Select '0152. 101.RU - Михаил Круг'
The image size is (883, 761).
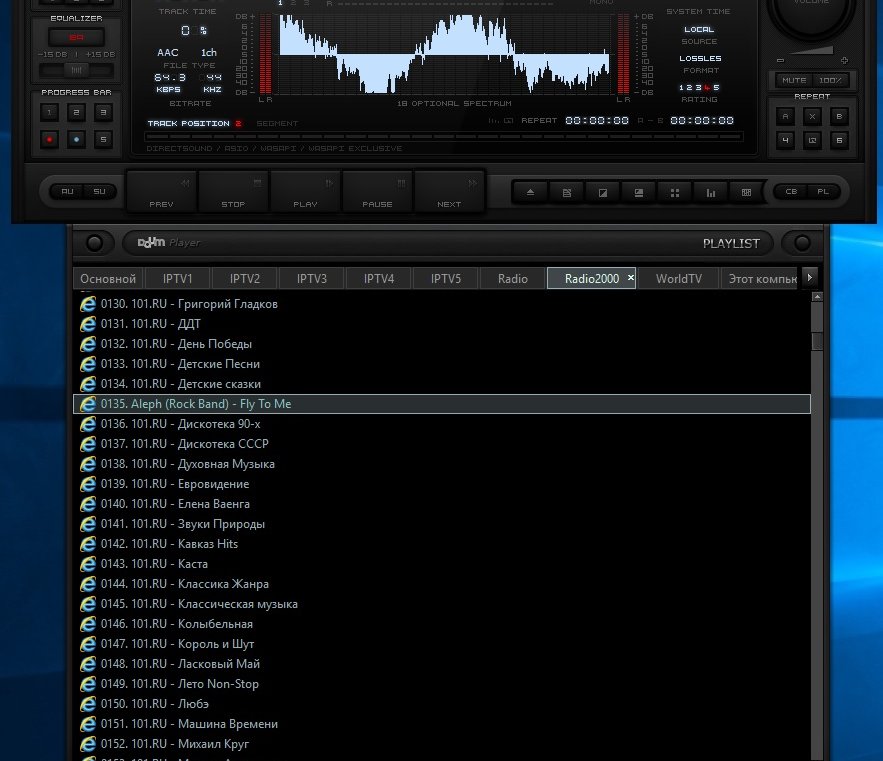[x=442, y=744]
